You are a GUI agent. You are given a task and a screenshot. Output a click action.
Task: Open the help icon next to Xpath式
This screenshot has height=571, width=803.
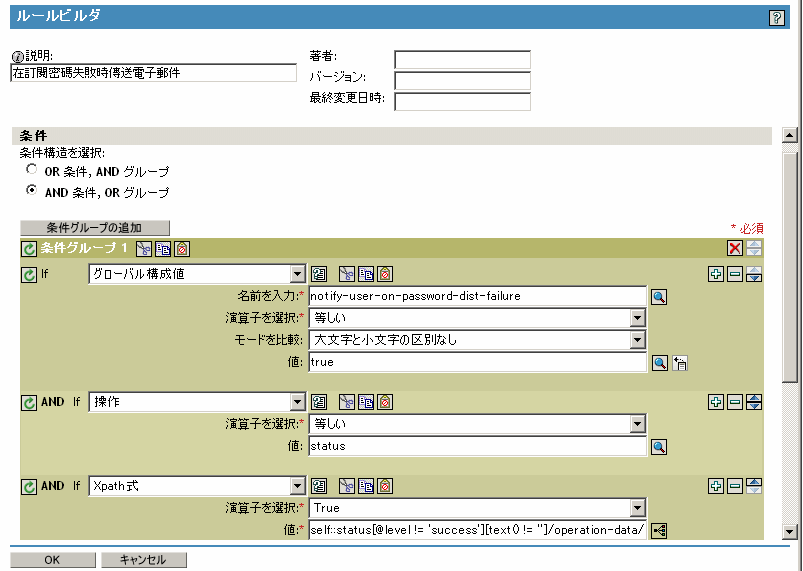pos(319,486)
